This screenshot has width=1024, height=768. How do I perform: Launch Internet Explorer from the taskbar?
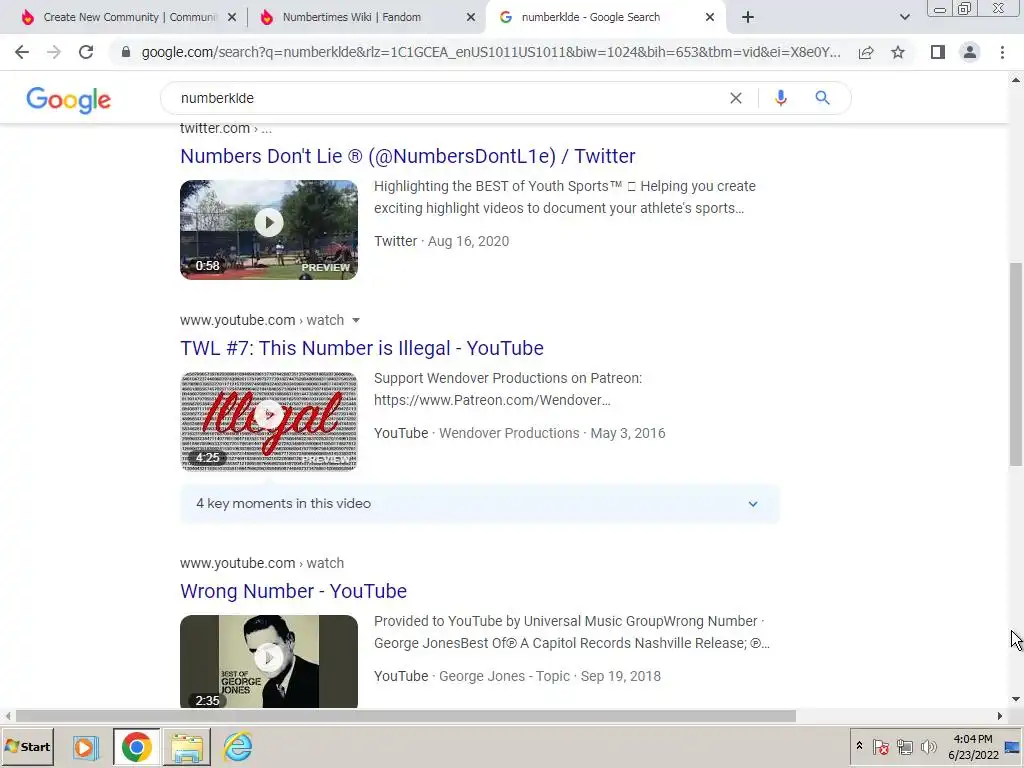(238, 746)
